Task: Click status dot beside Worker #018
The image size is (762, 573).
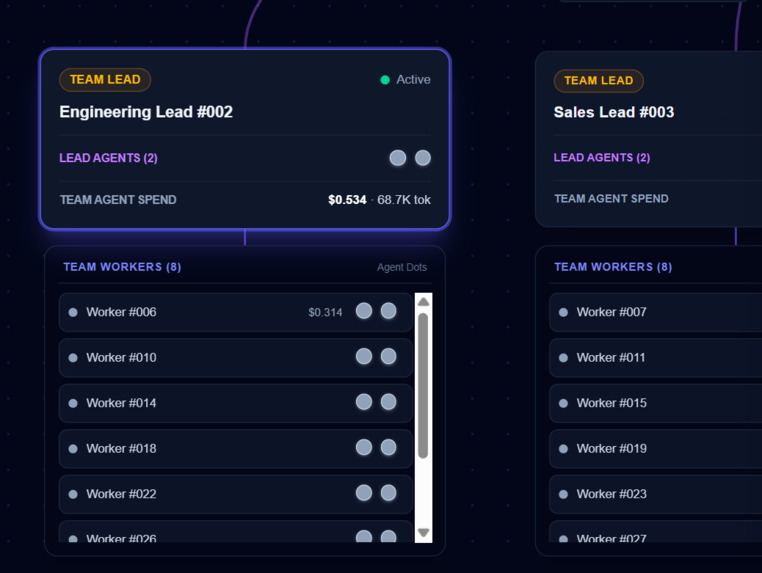Action: [73, 449]
